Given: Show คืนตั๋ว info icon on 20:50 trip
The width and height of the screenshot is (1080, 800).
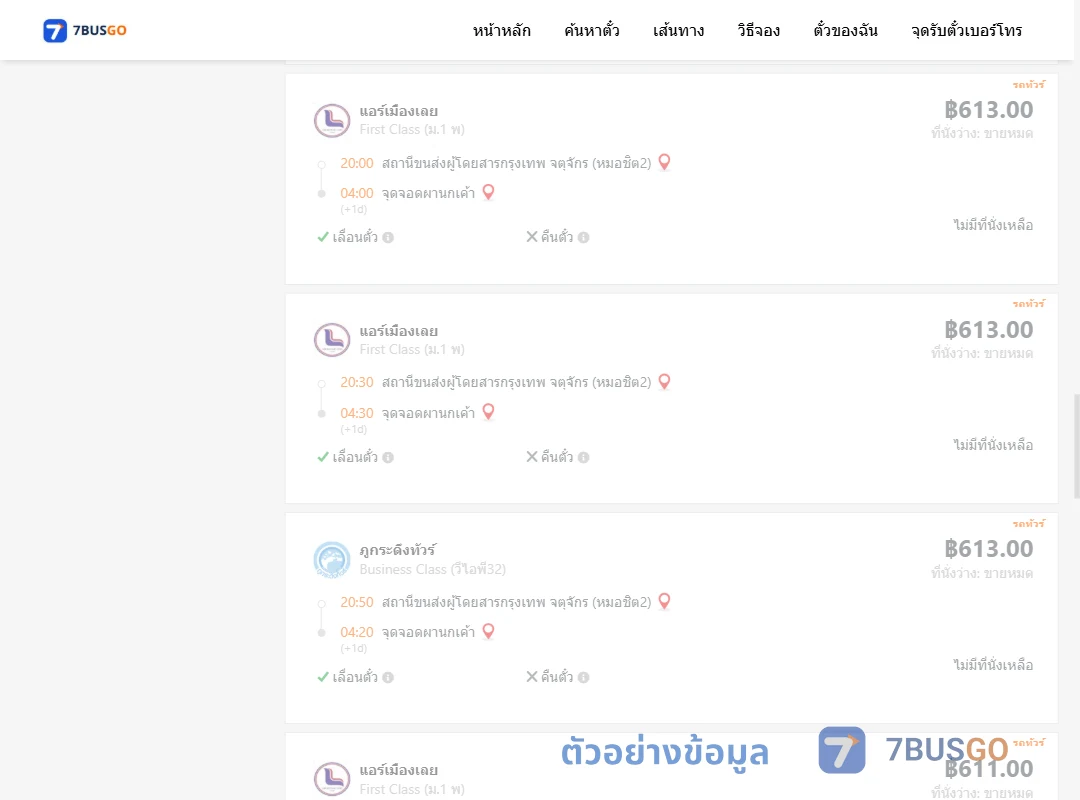Looking at the screenshot, I should click(x=583, y=677).
